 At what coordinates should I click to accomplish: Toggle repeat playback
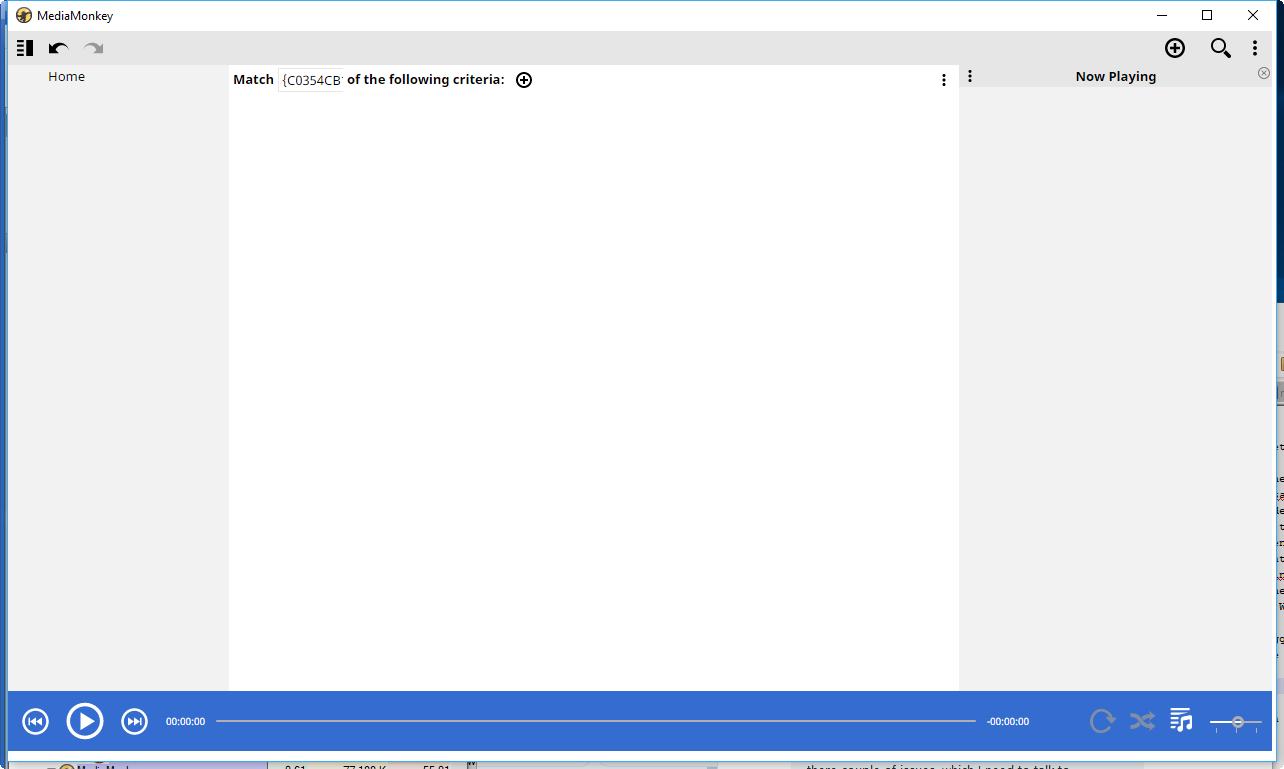coord(1102,721)
